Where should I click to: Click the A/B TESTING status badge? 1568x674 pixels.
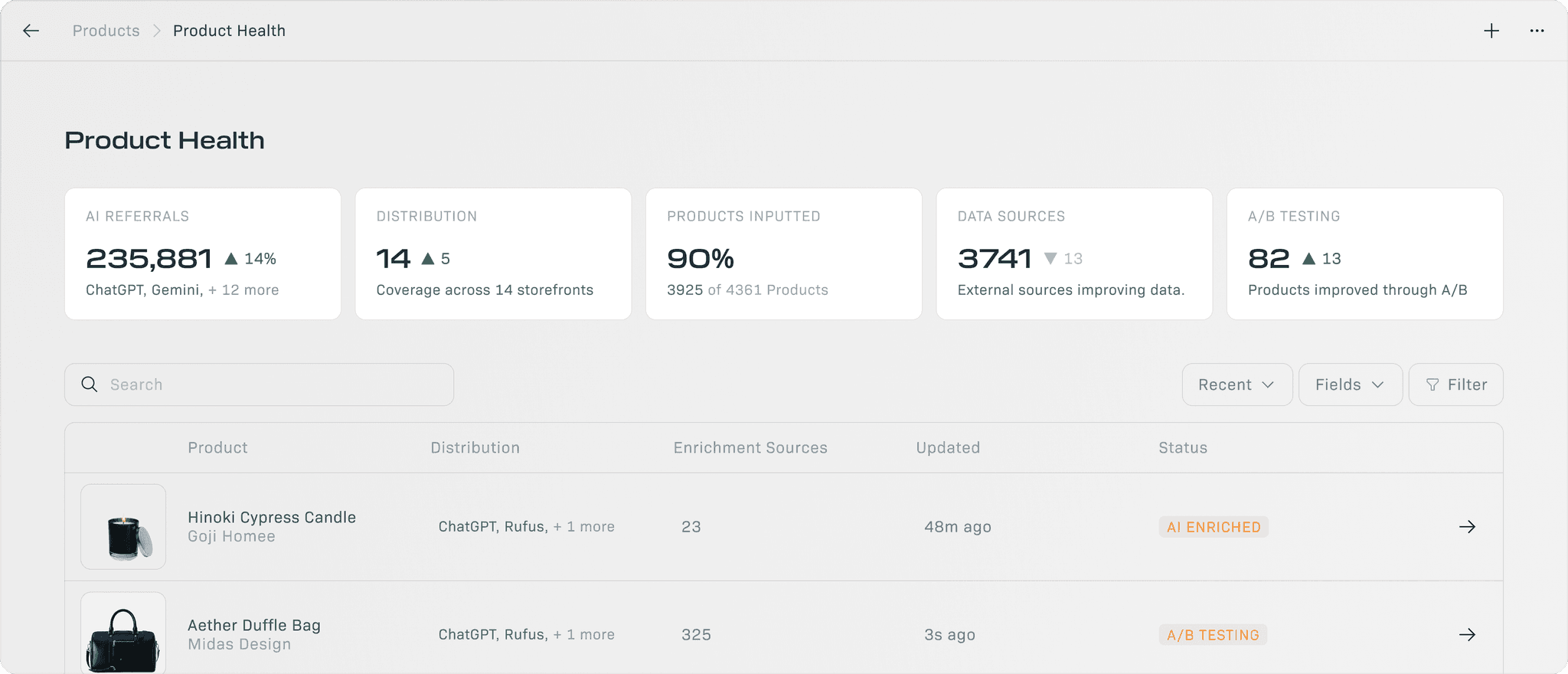tap(1213, 635)
